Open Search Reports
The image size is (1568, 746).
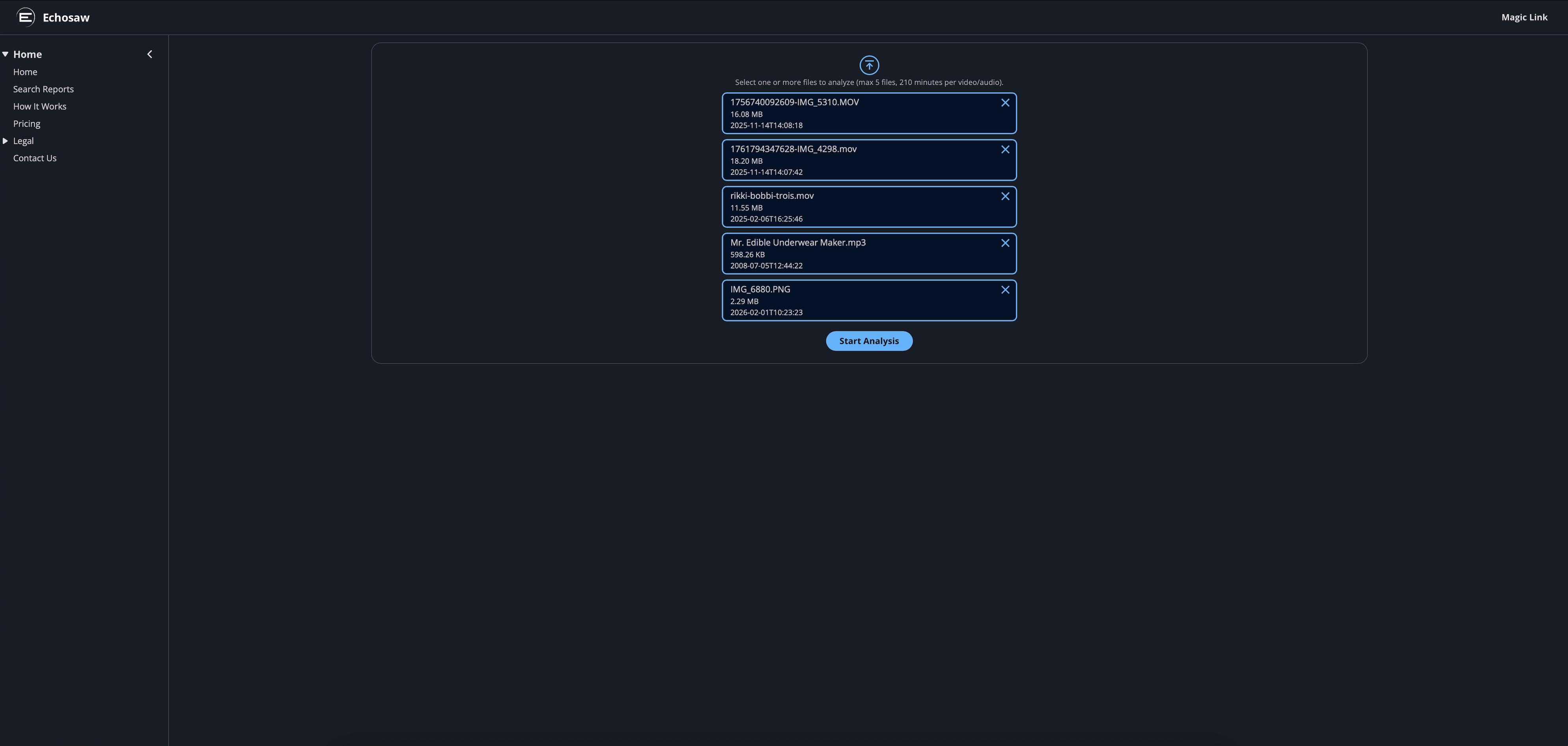point(43,89)
